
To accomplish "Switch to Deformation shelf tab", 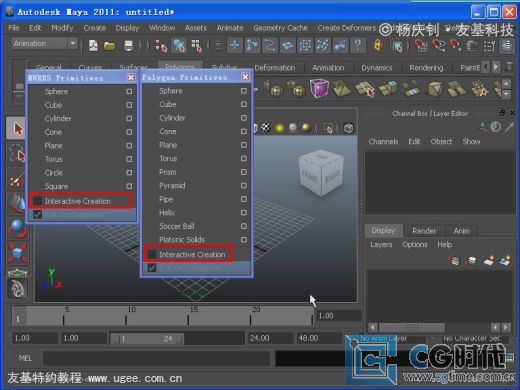I will tap(275, 68).
